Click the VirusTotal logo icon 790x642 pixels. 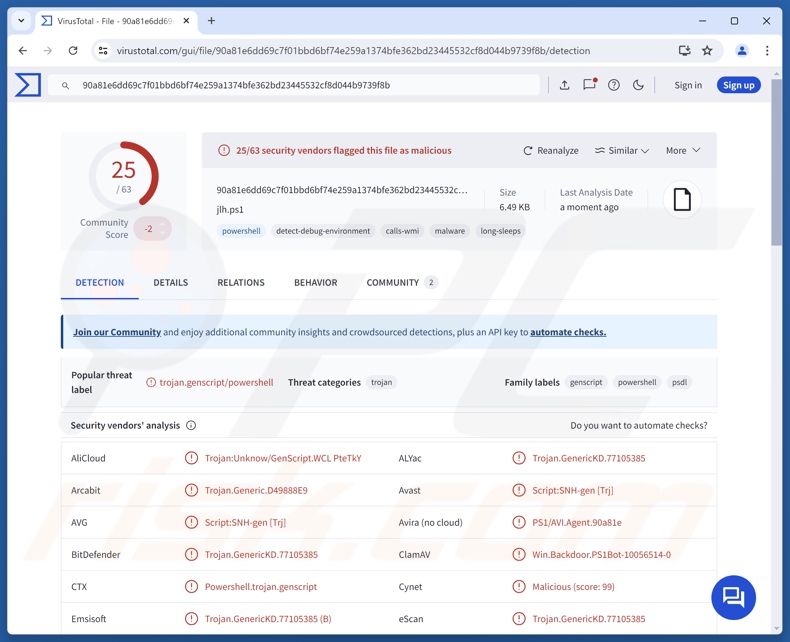tap(28, 85)
